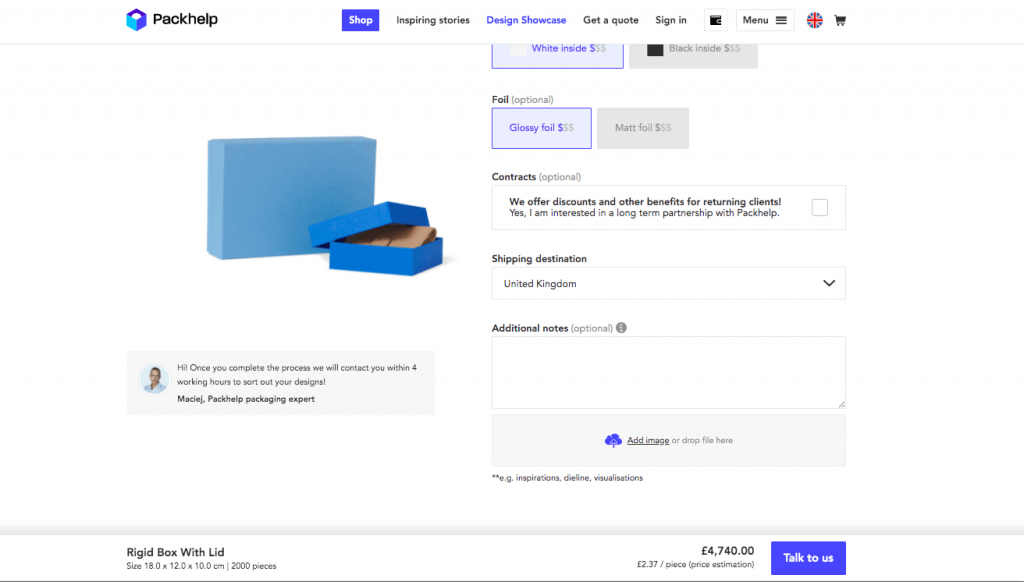The width and height of the screenshot is (1024, 582).
Task: Choose the Black inside color option
Action: 693,47
